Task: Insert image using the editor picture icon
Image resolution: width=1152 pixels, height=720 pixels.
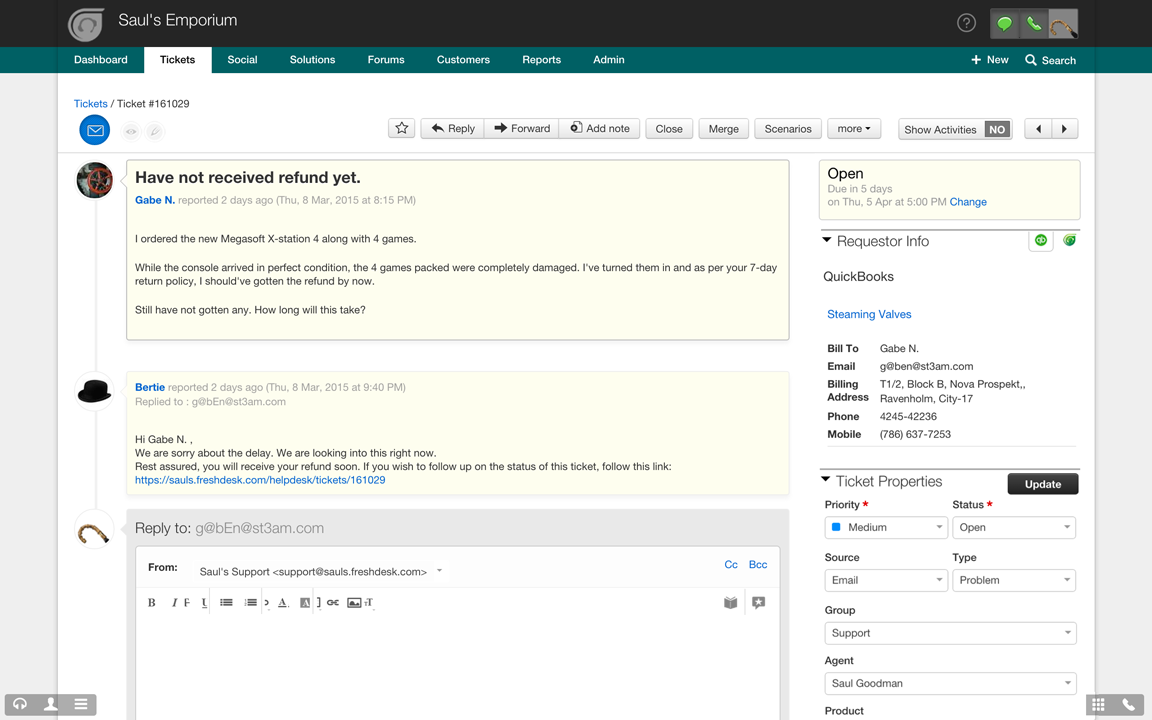Action: (x=353, y=603)
